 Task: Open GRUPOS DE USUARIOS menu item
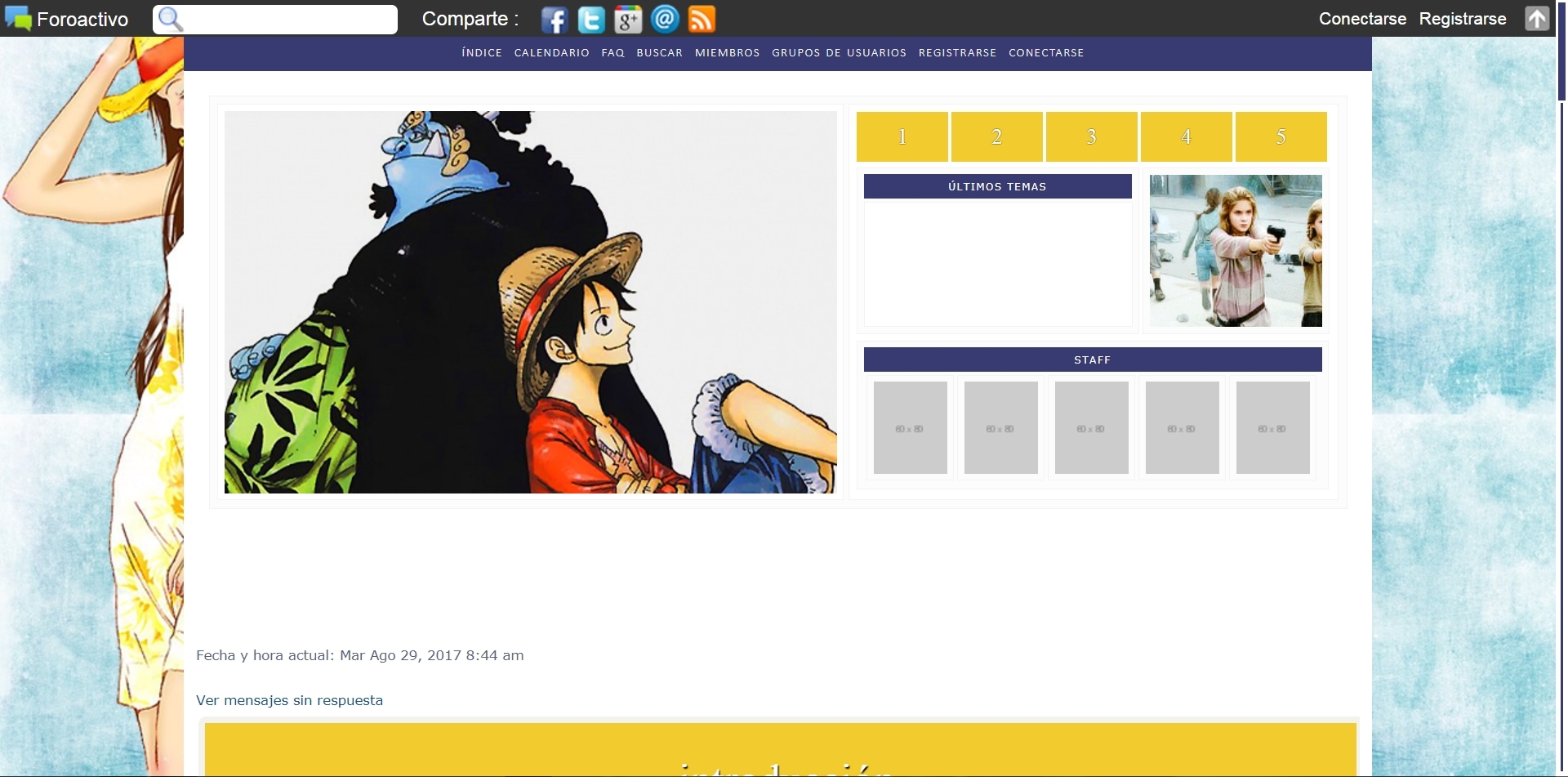coord(840,52)
